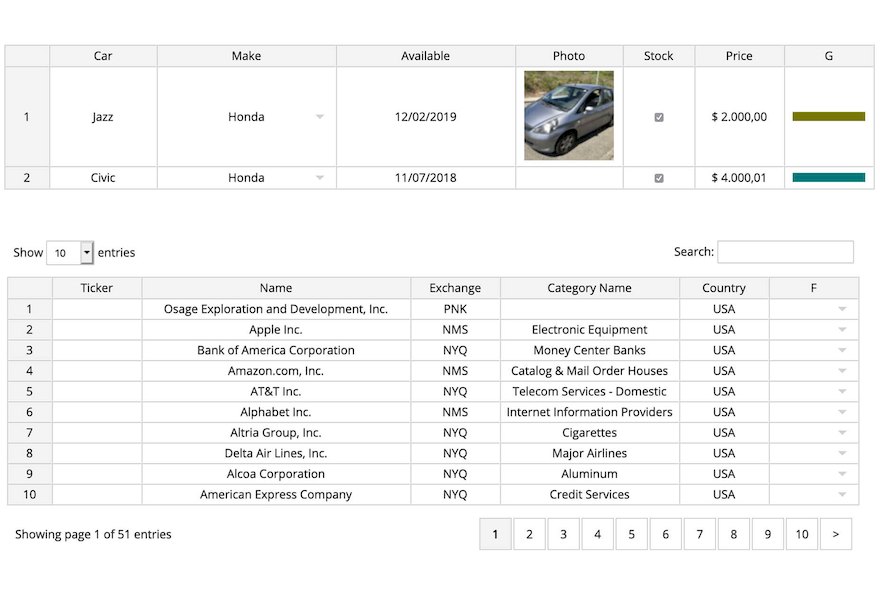The image size is (880, 607).
Task: Click the next page arrow button
Action: (836, 534)
